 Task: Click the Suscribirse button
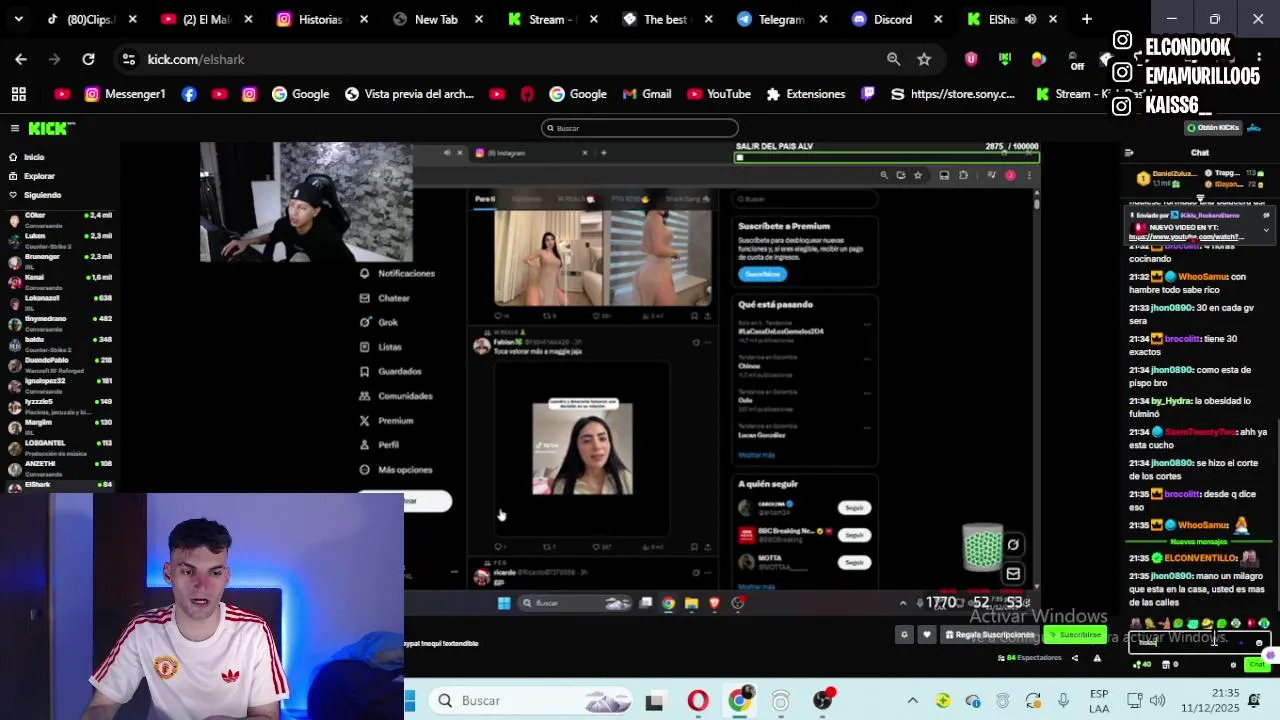1075,635
